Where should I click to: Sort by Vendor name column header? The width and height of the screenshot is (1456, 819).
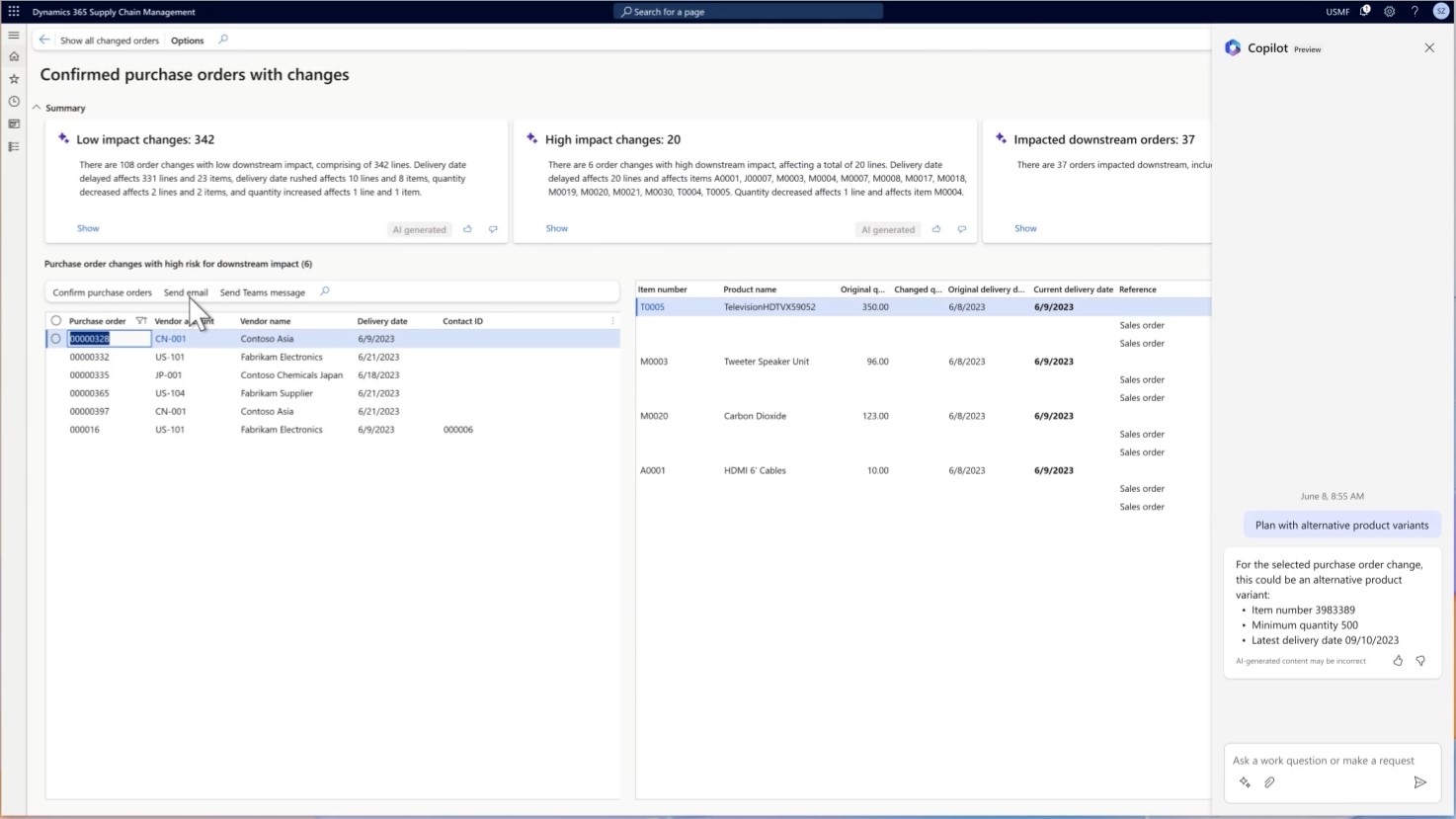coord(266,321)
